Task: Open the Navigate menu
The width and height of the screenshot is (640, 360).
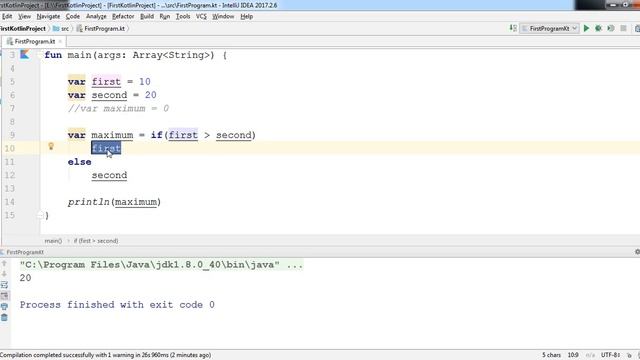Action: tap(48, 16)
